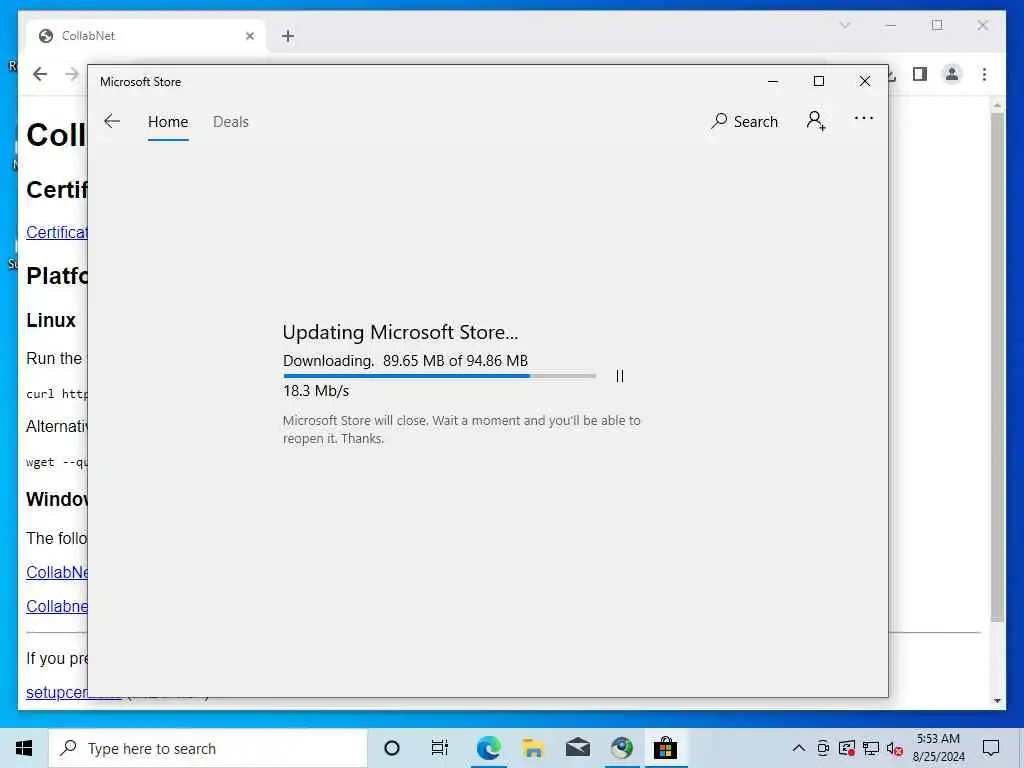Go back in Microsoft Store
The width and height of the screenshot is (1024, 768).
click(112, 121)
